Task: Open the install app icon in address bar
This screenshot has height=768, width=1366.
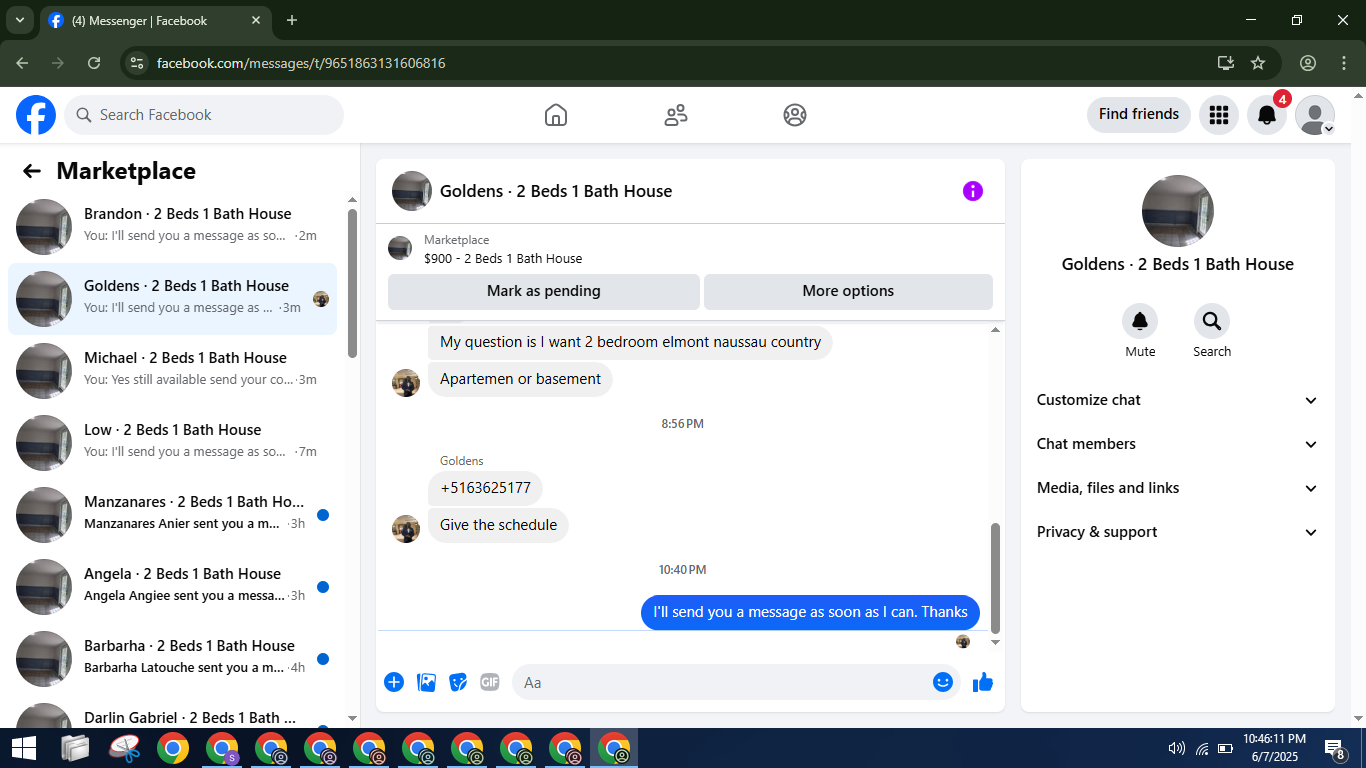Action: (x=1226, y=63)
